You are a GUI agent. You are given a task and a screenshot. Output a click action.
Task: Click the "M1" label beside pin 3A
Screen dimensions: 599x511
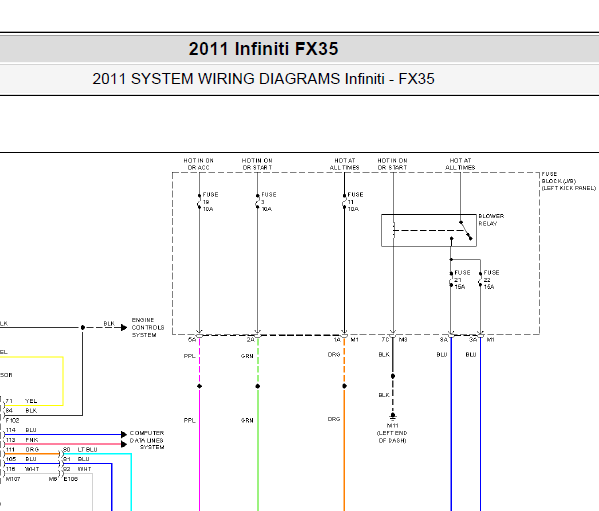click(x=491, y=340)
